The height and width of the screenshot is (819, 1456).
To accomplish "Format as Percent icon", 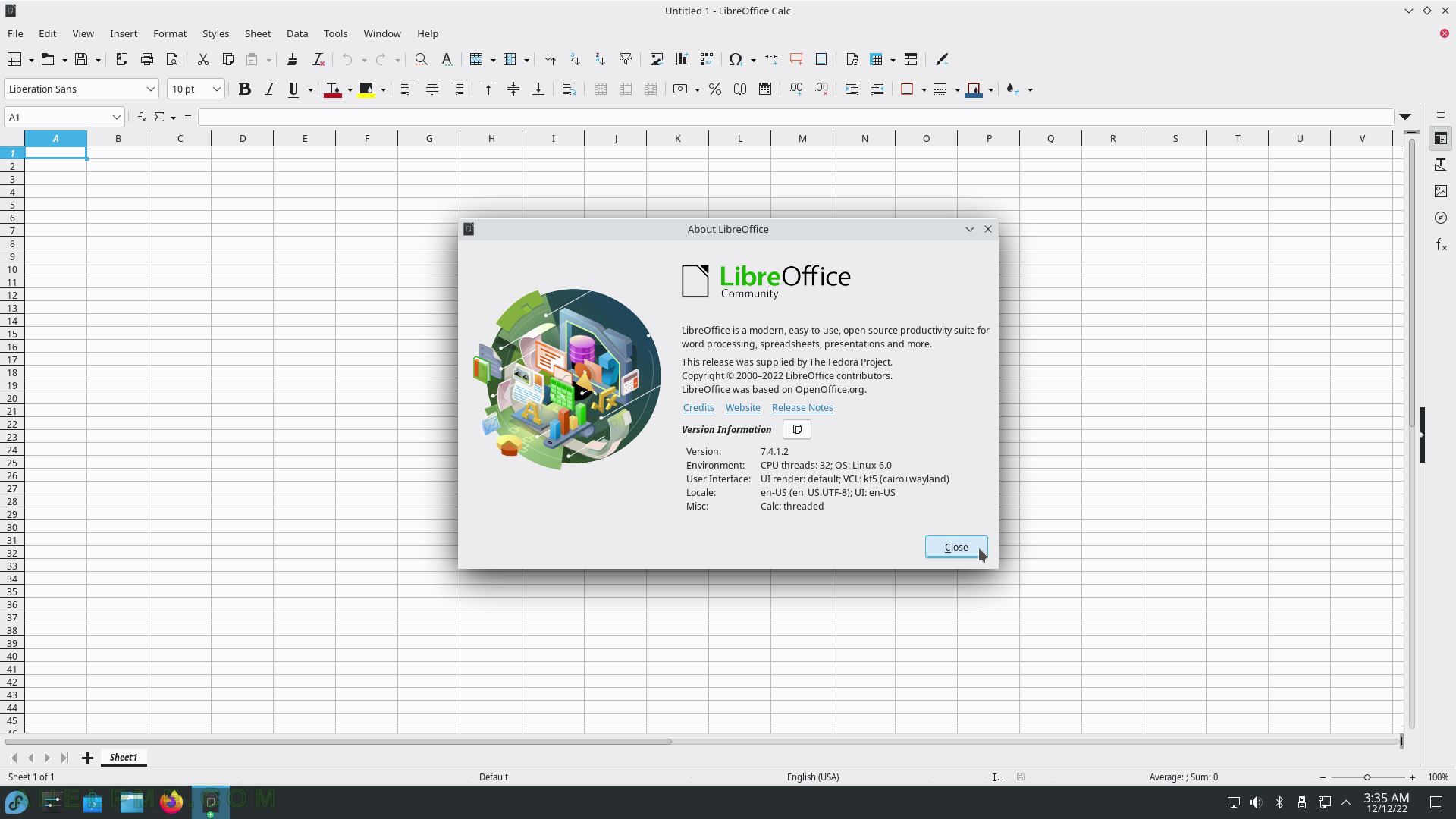I will (714, 89).
